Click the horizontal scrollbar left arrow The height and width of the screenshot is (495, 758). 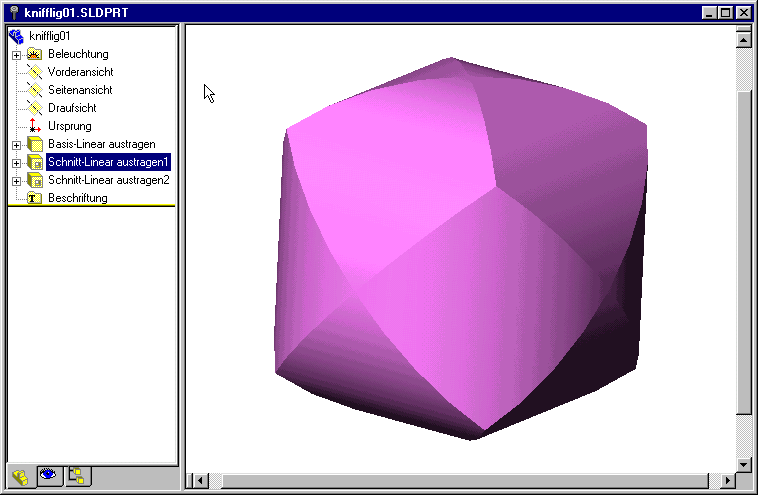(200, 481)
